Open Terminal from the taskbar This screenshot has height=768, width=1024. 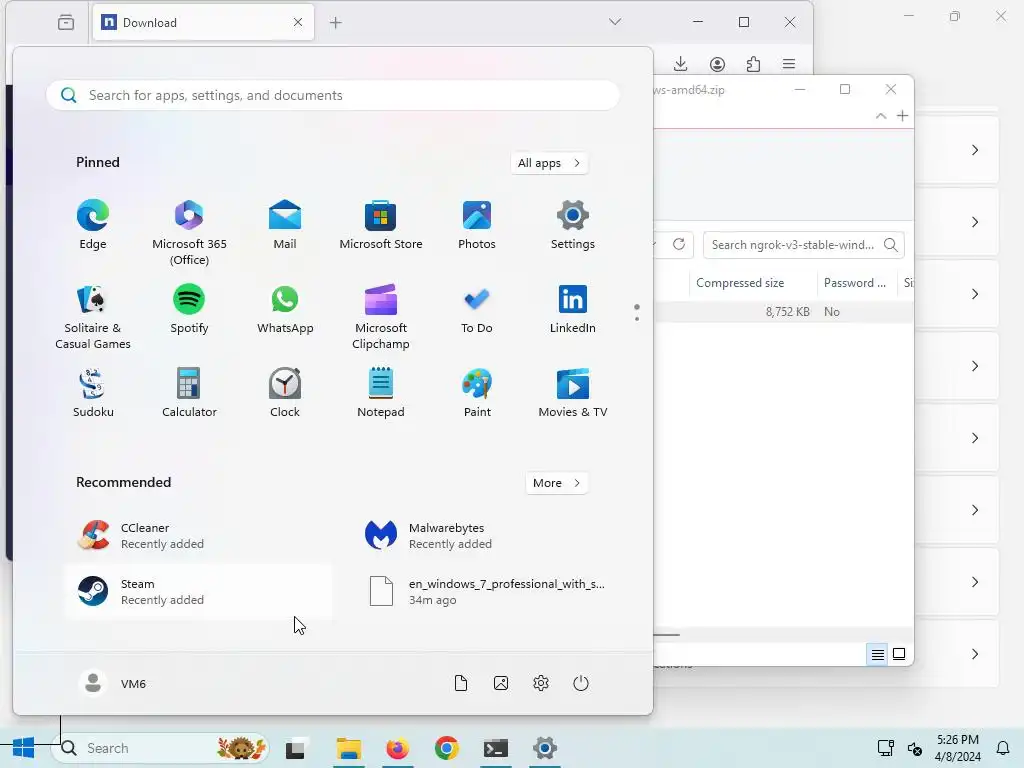tap(496, 748)
